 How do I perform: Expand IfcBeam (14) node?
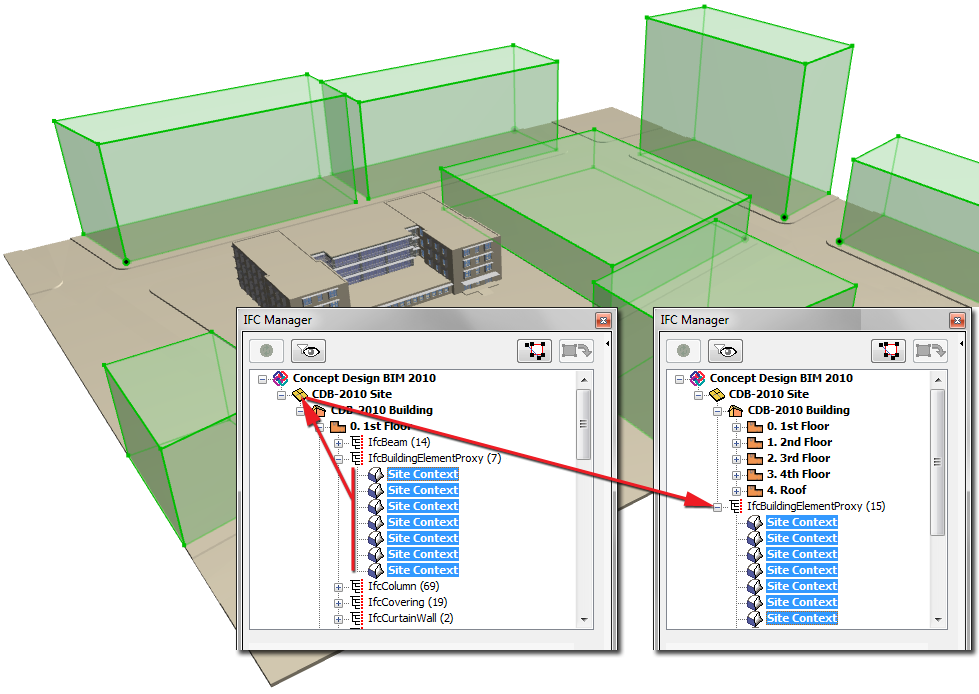click(x=338, y=443)
